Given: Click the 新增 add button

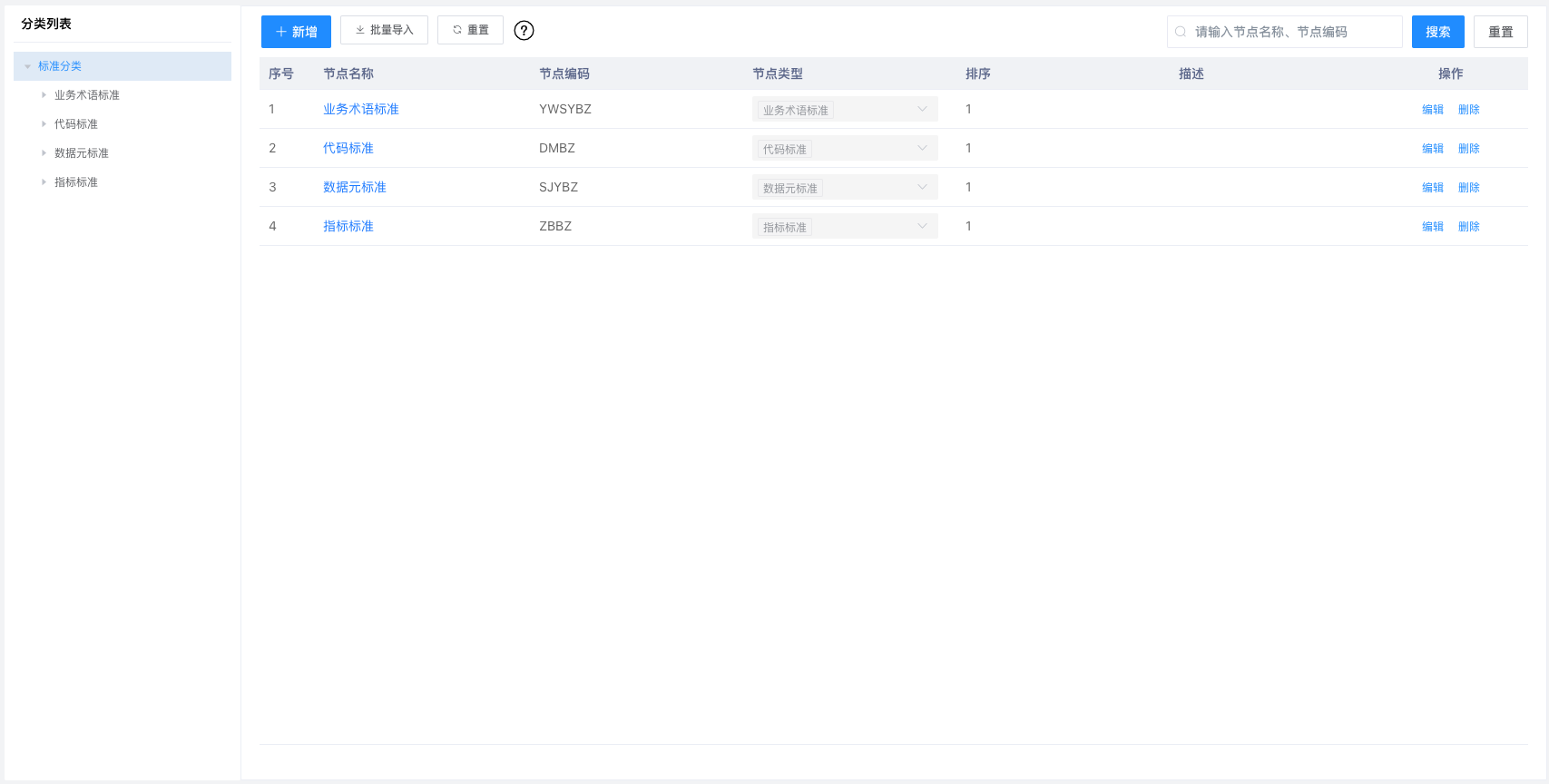Looking at the screenshot, I should (296, 32).
